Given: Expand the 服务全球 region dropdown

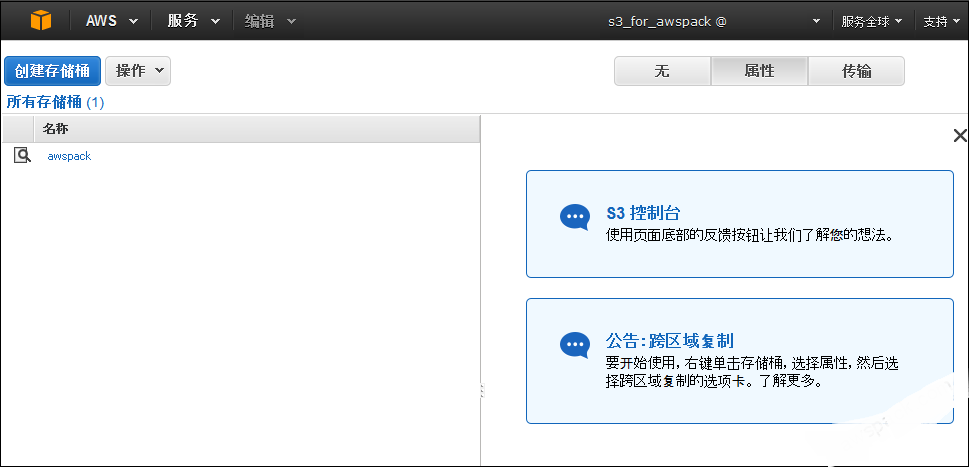Looking at the screenshot, I should click(871, 21).
